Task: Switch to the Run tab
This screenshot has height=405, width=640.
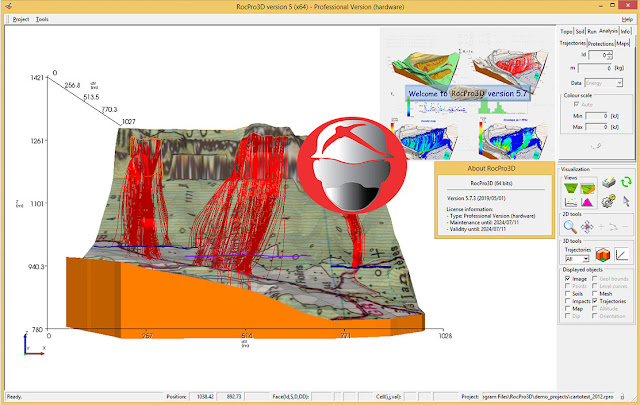Action: click(592, 31)
